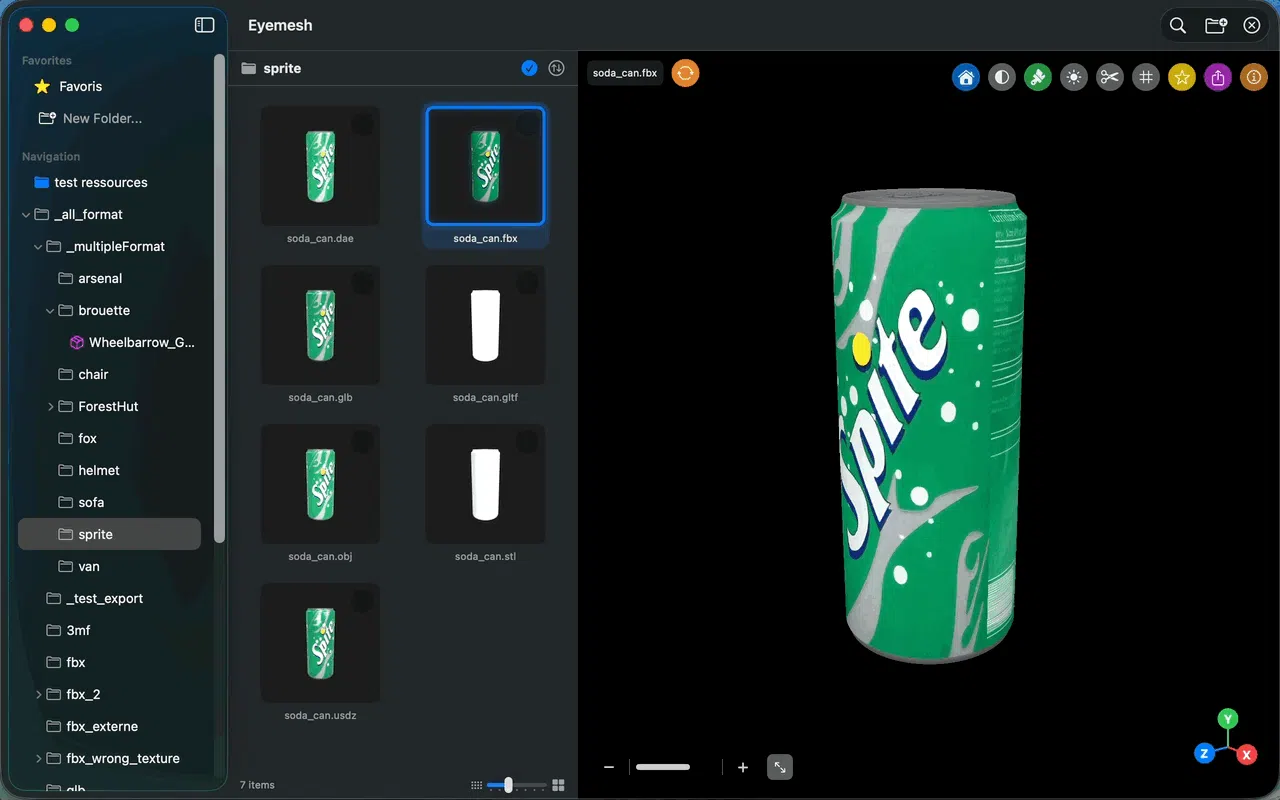The image size is (1280, 800).
Task: Open search with the magnifier icon
Action: [x=1178, y=26]
